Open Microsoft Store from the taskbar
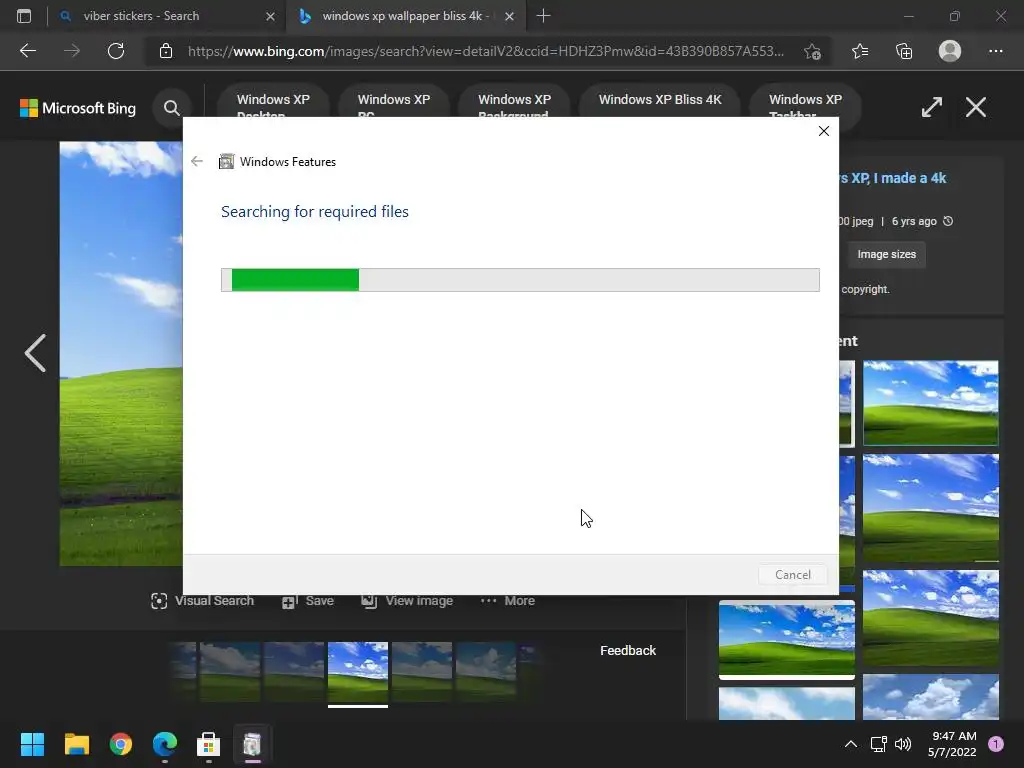This screenshot has width=1024, height=768. 208,744
